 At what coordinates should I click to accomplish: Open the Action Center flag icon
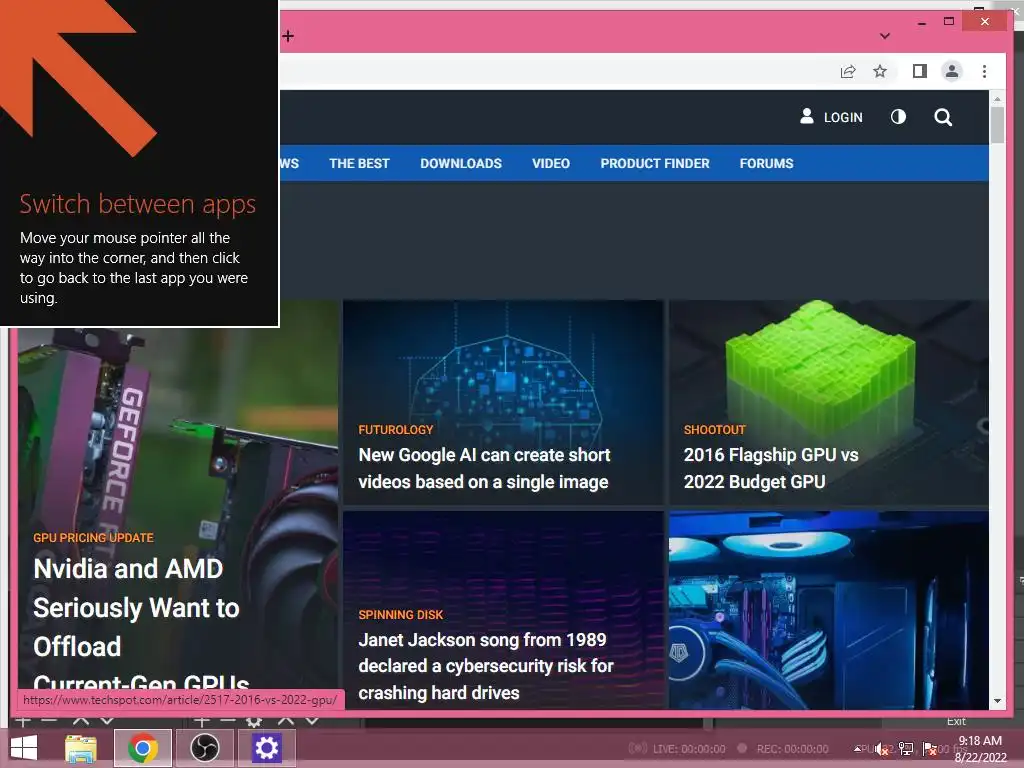[929, 748]
